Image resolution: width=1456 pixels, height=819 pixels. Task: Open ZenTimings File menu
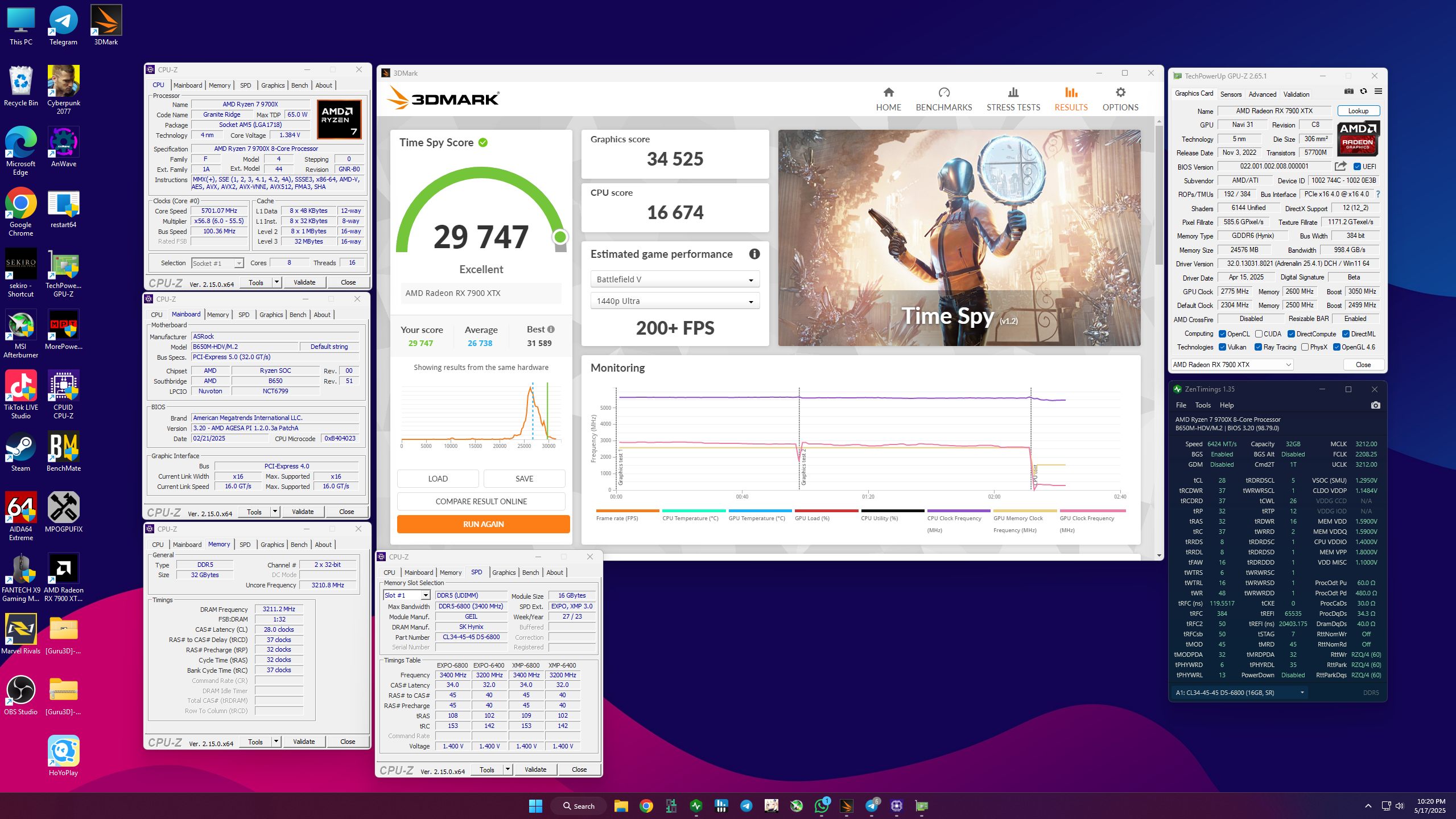1181,405
